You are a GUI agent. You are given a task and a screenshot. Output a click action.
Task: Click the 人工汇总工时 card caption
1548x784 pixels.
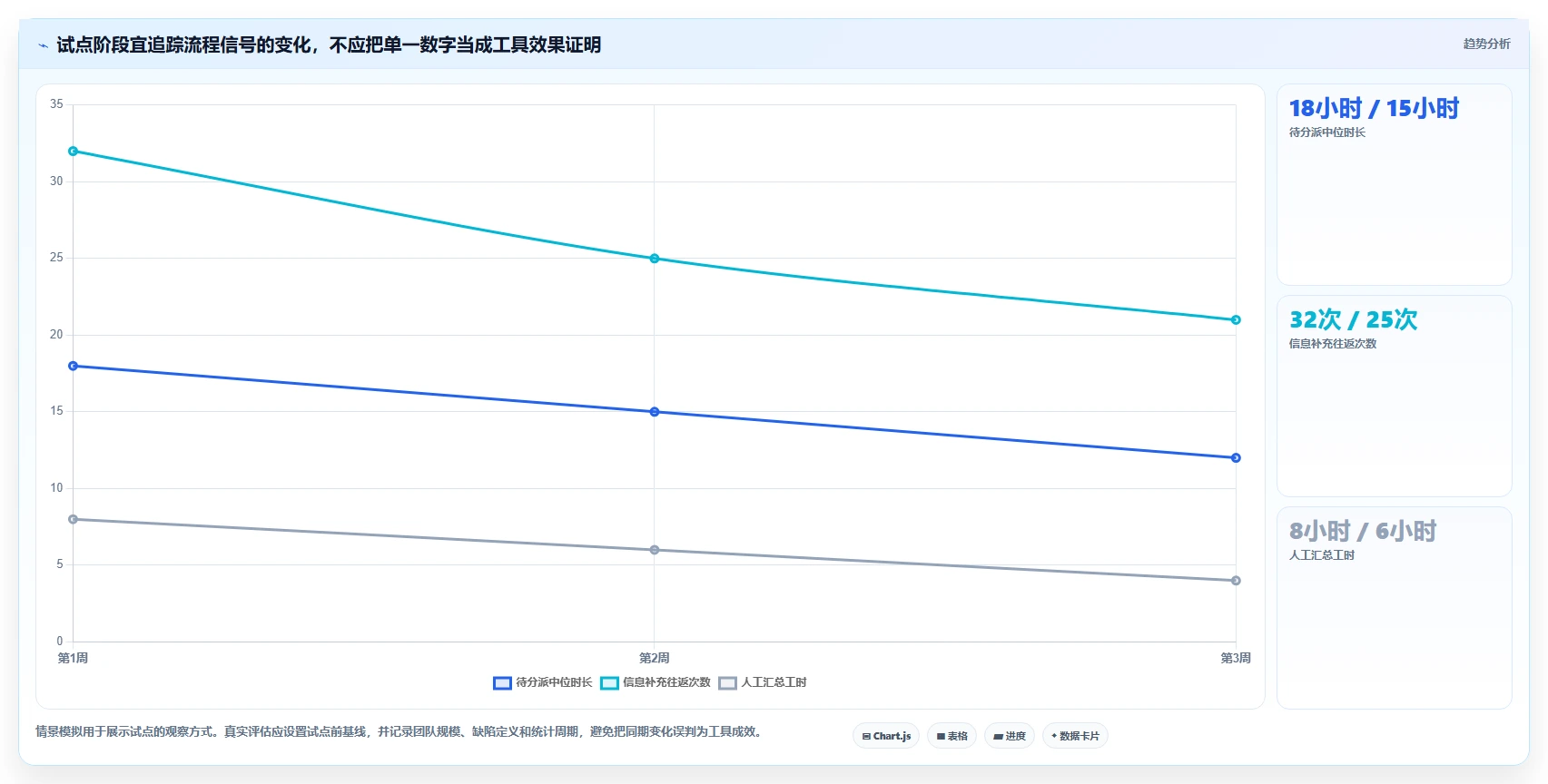(x=1322, y=555)
